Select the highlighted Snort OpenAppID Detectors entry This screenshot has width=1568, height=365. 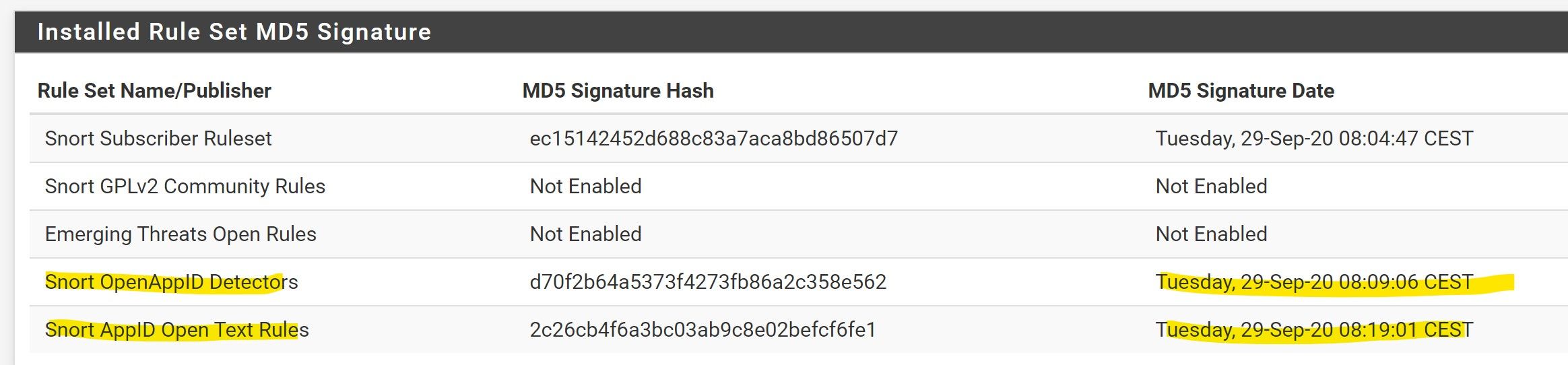tap(171, 281)
